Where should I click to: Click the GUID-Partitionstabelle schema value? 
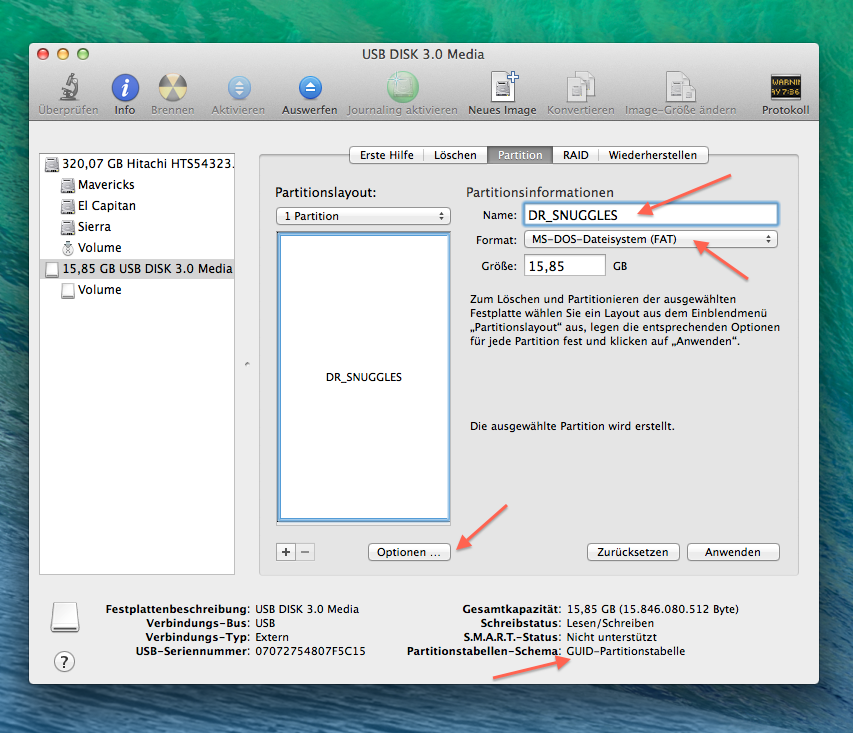[x=626, y=651]
